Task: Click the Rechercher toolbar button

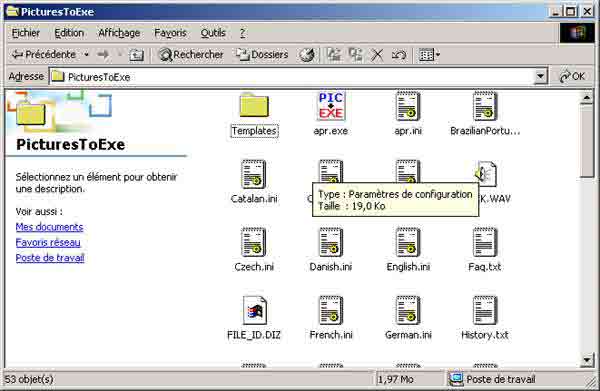Action: (x=191, y=55)
